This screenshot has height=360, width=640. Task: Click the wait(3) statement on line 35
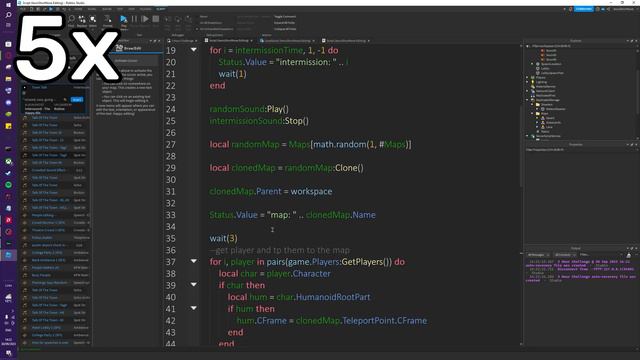(x=223, y=238)
